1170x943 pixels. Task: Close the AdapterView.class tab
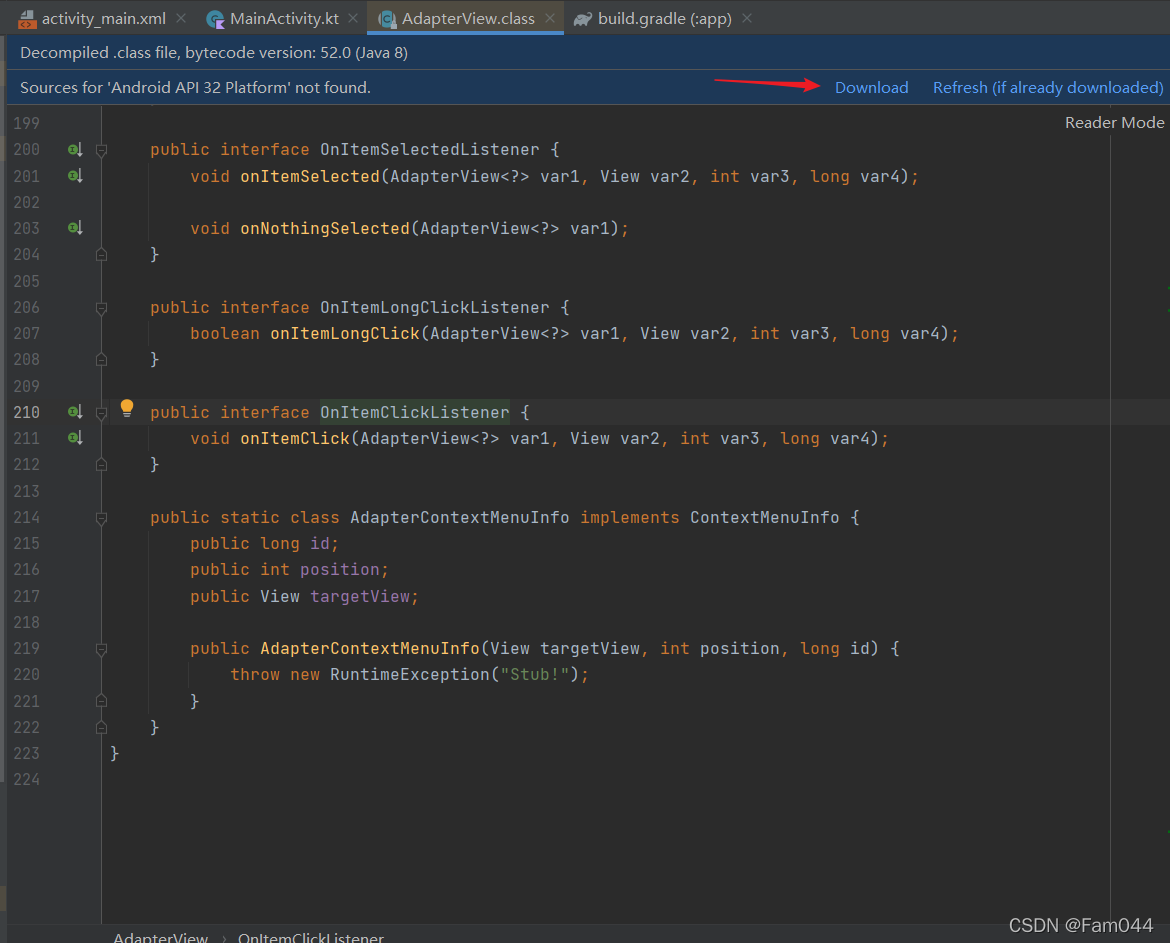tap(550, 19)
